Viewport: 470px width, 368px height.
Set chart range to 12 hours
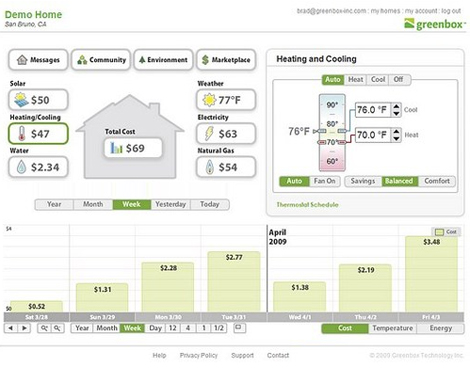tap(173, 328)
